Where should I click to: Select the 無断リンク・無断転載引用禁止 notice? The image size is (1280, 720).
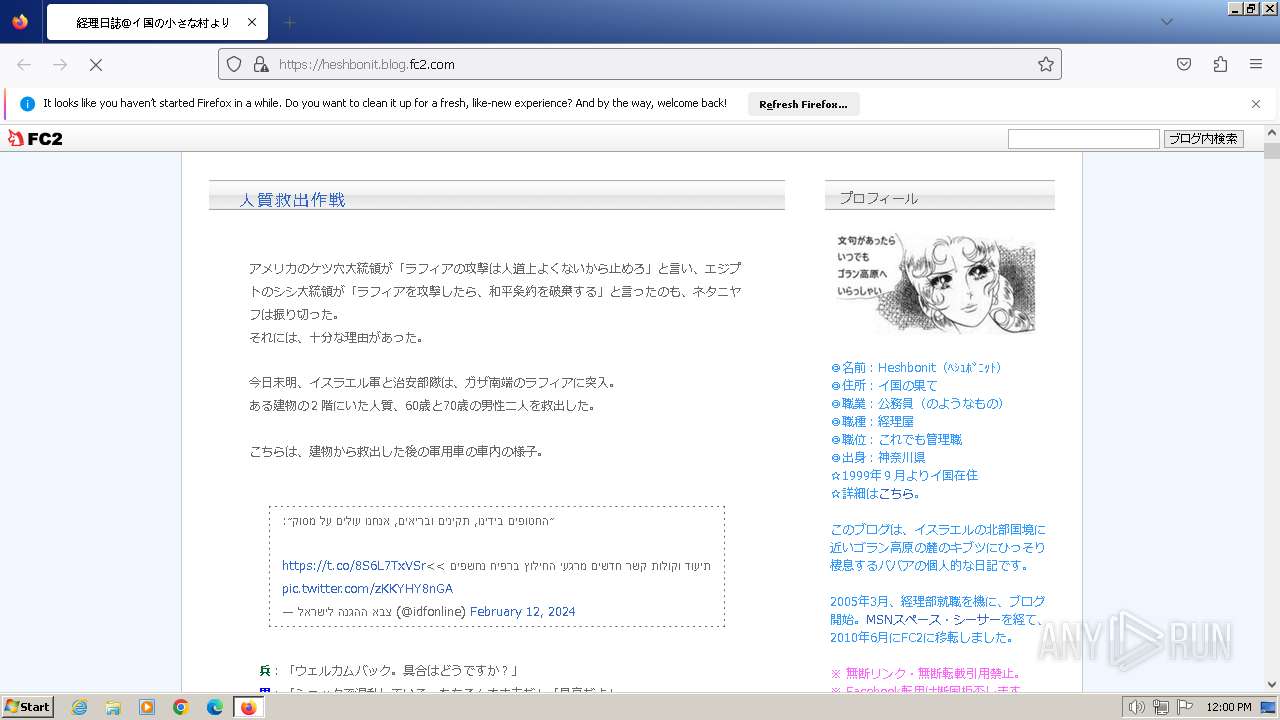click(925, 673)
